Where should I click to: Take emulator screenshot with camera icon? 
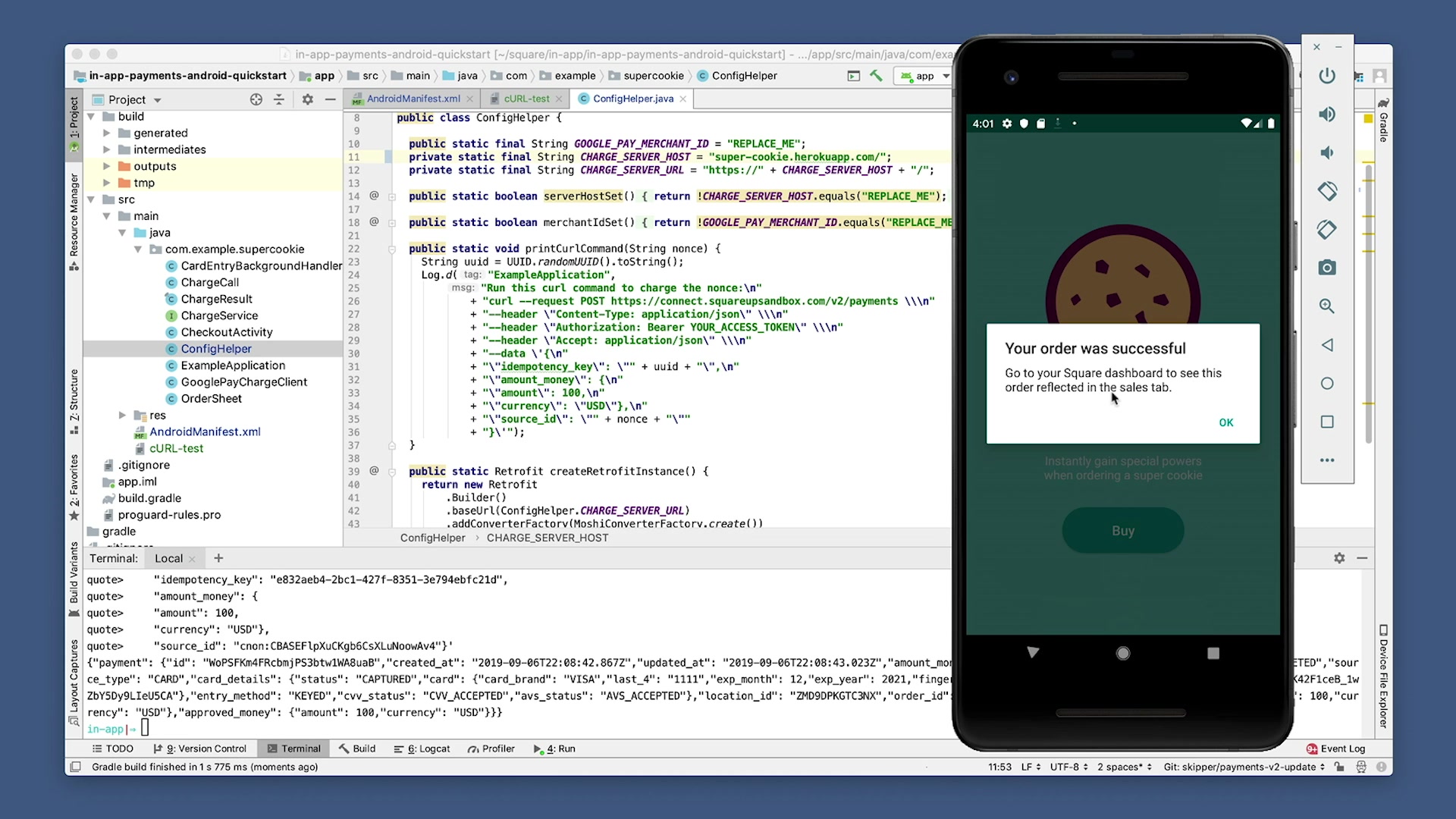1326,268
